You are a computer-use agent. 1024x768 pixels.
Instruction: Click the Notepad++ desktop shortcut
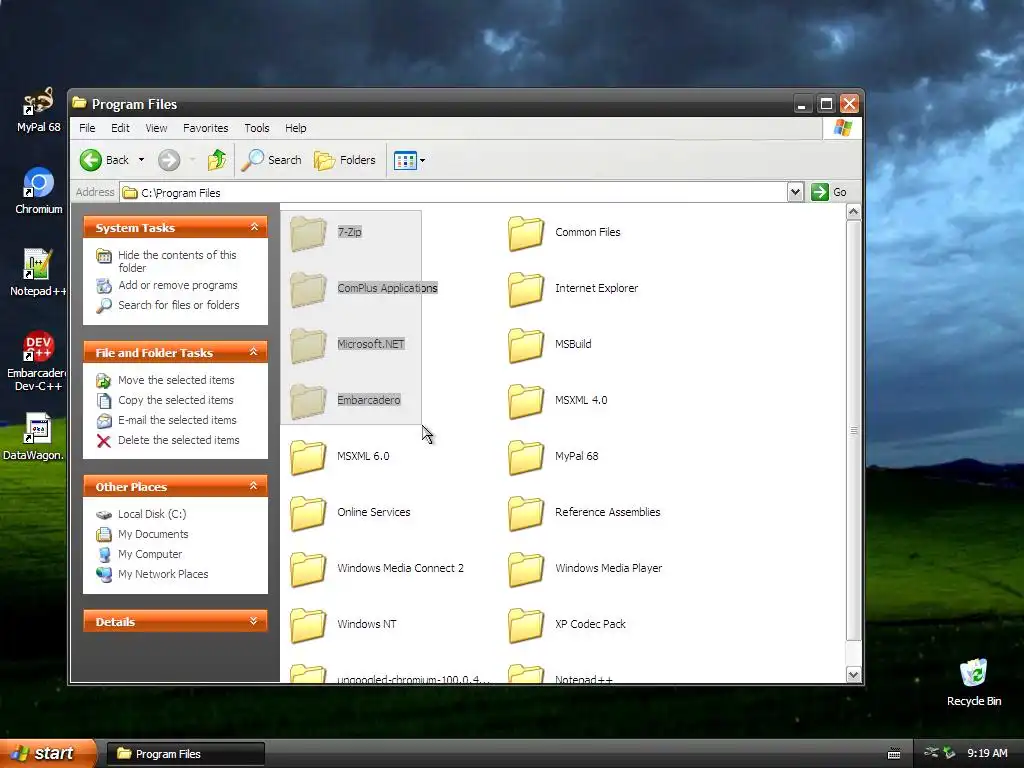[38, 273]
